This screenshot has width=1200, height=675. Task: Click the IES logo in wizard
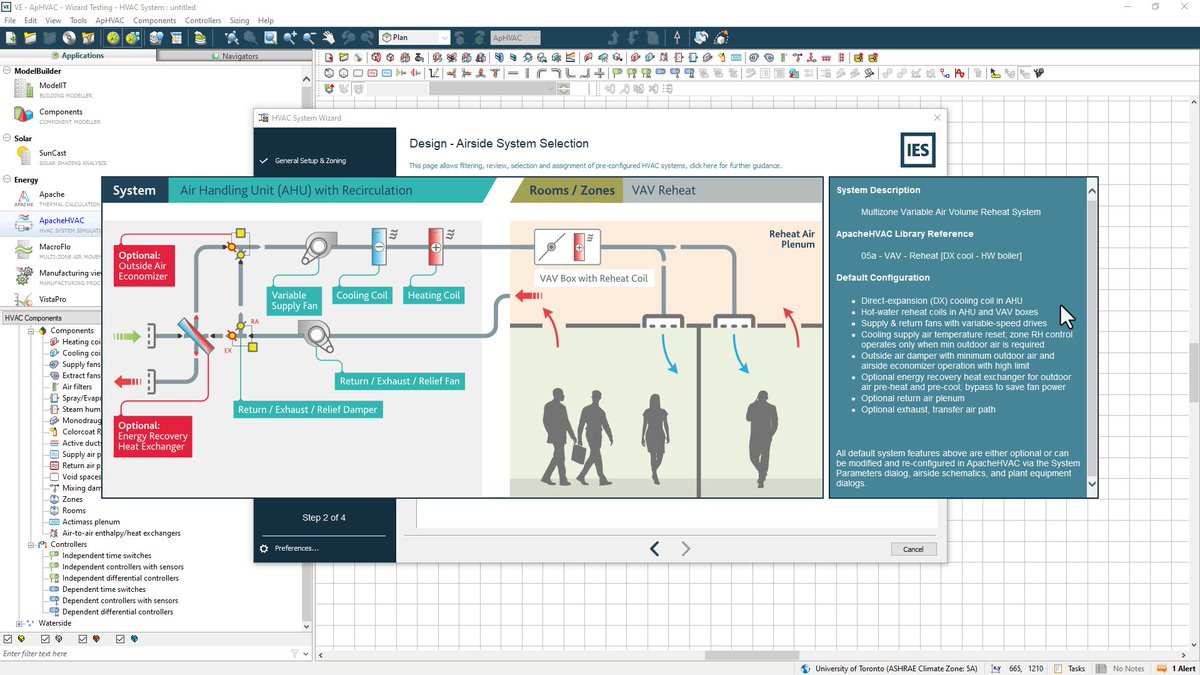pyautogui.click(x=918, y=148)
